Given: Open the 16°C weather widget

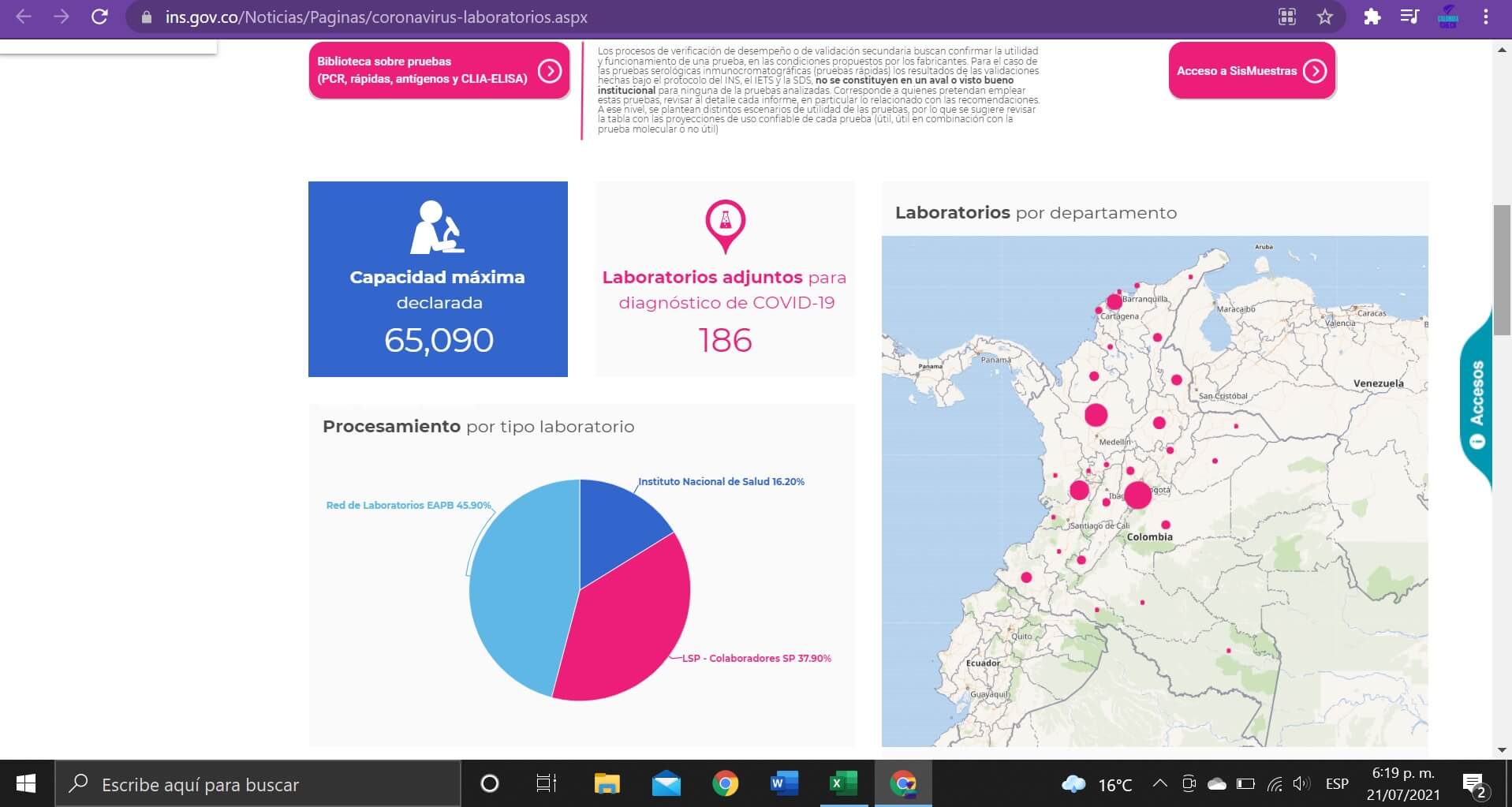Looking at the screenshot, I should [1097, 784].
